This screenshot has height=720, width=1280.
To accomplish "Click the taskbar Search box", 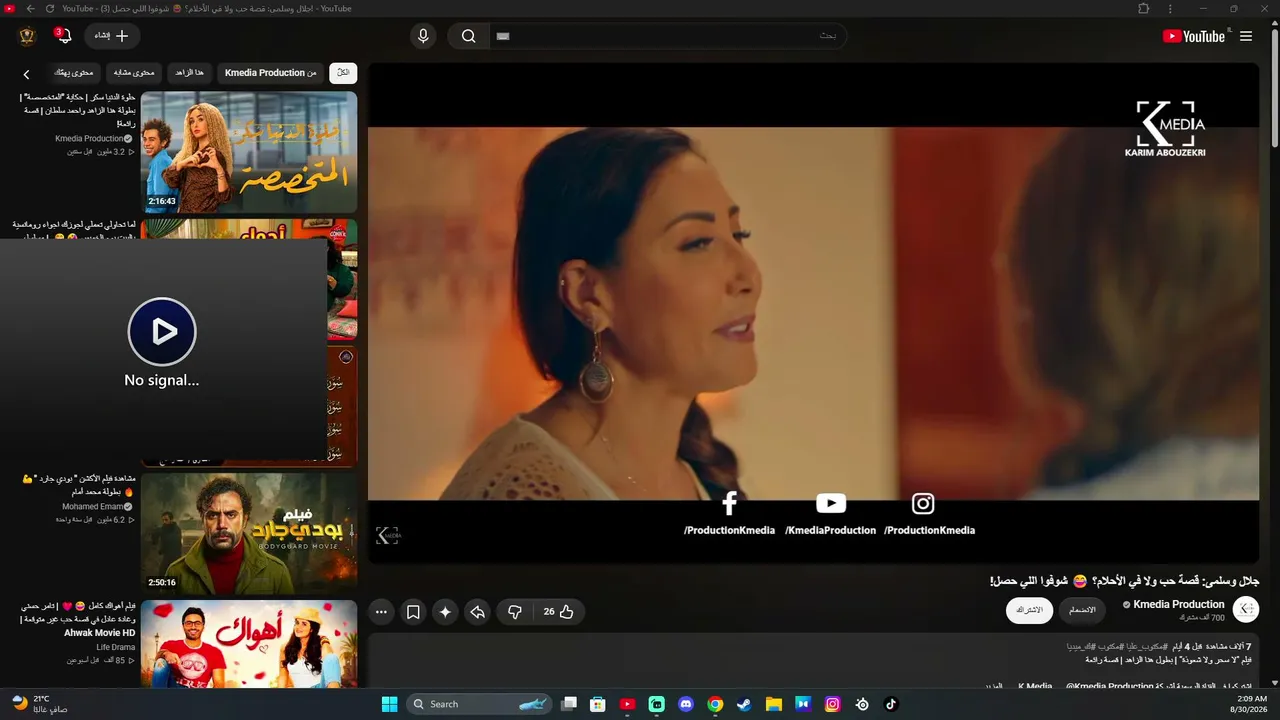I will (480, 704).
